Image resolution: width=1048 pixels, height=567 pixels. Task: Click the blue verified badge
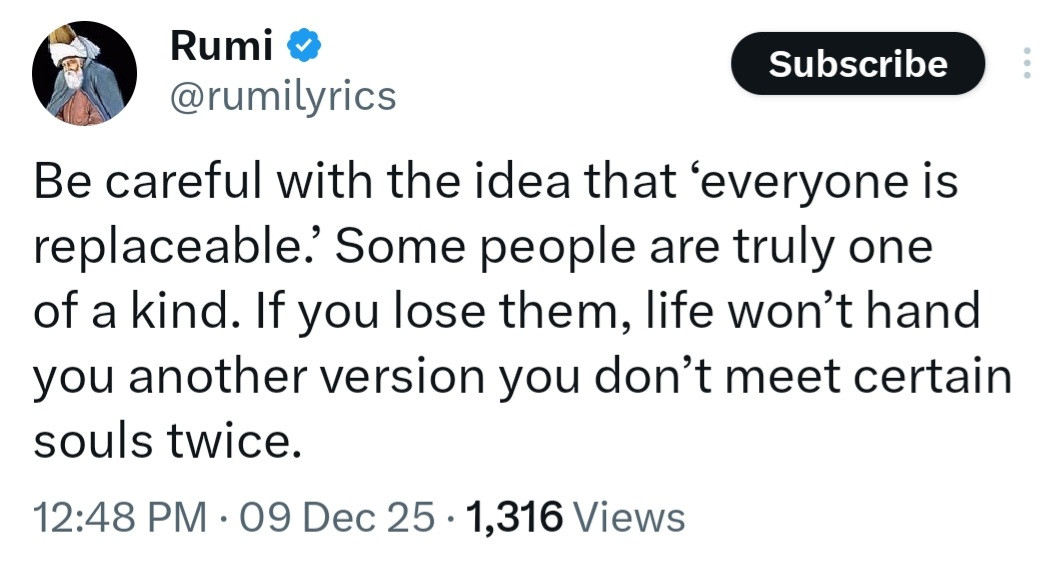(302, 45)
